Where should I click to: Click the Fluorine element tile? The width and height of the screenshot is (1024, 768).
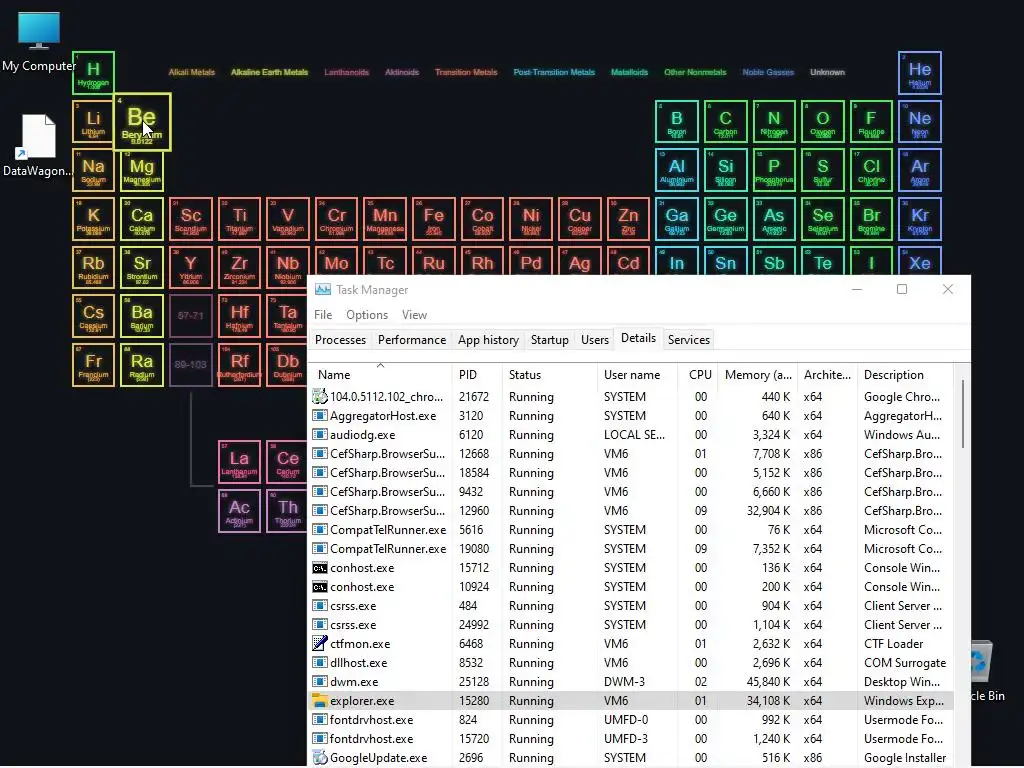[871, 121]
